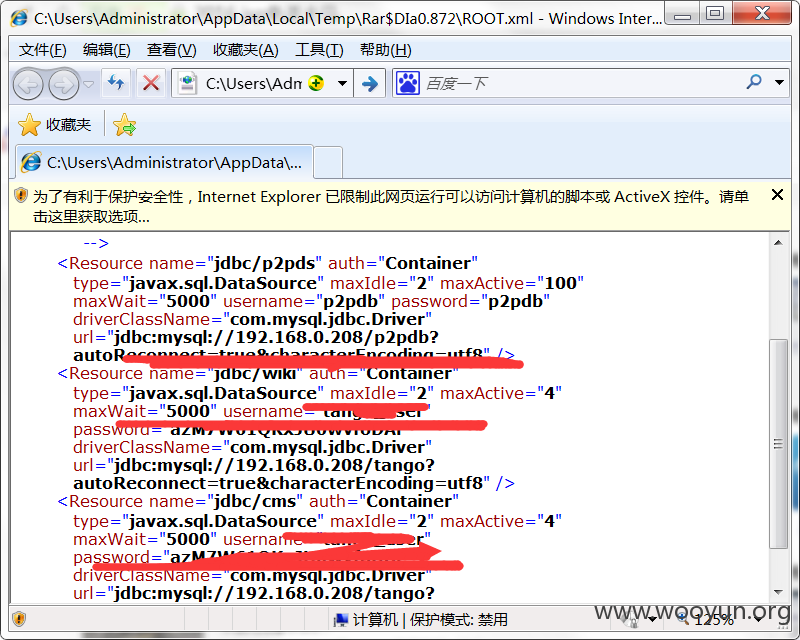
Task: Click the "com.mysql.jdbc.Driver" value under jdbc/p2pds
Action: coord(328,319)
